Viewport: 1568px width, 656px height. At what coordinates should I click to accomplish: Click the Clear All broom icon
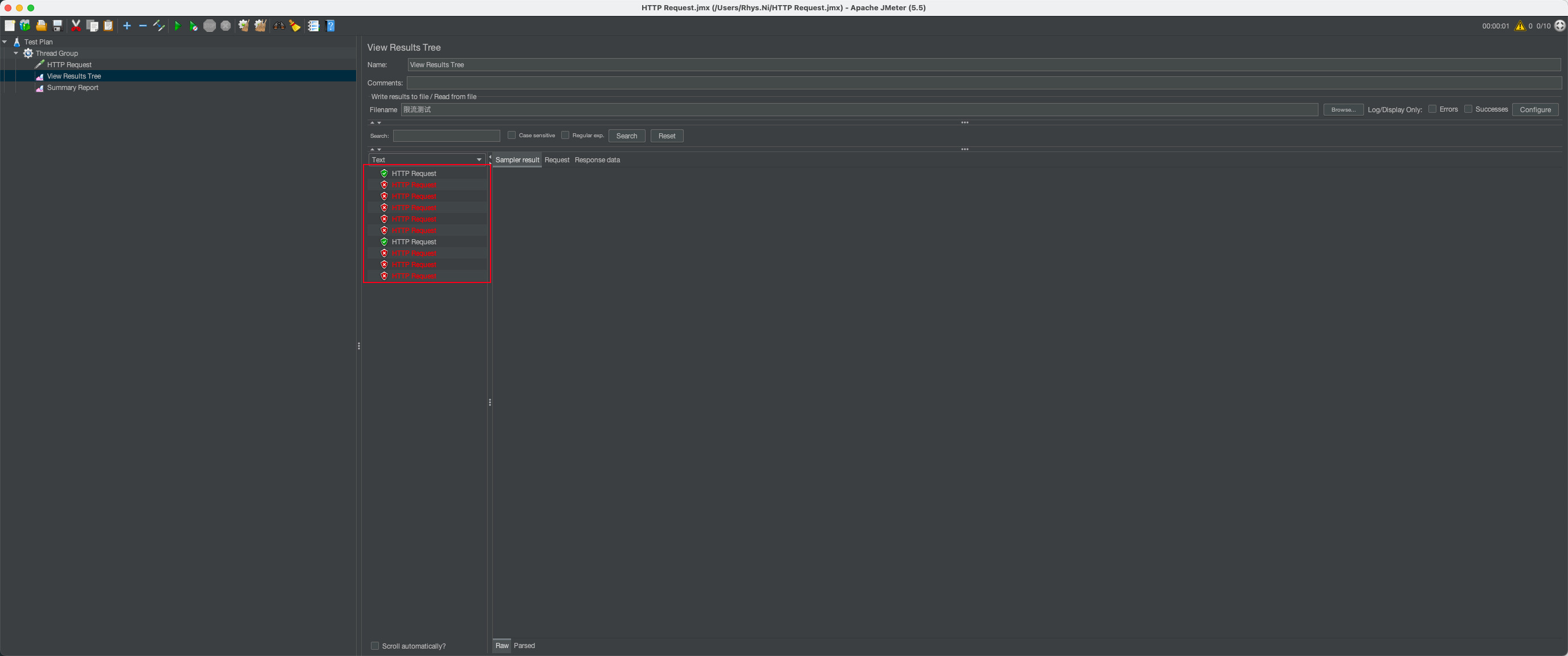pyautogui.click(x=260, y=26)
